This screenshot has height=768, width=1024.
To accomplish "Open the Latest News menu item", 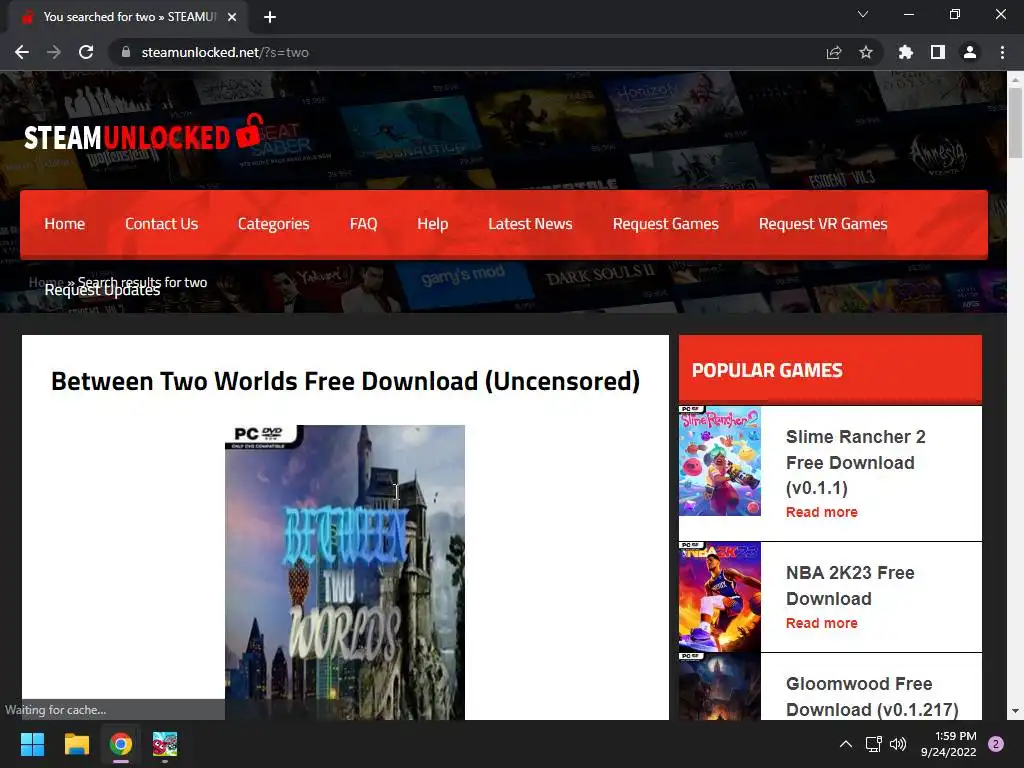I will [x=530, y=224].
